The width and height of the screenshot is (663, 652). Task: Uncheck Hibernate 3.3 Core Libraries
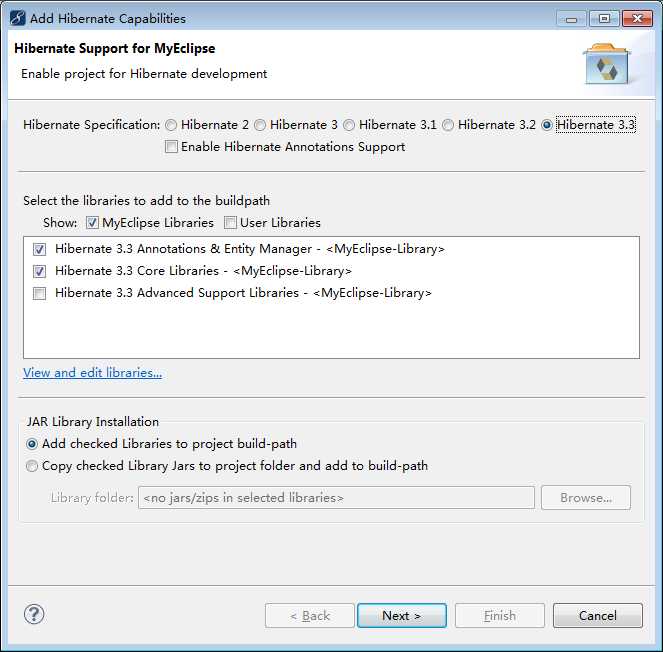(39, 271)
